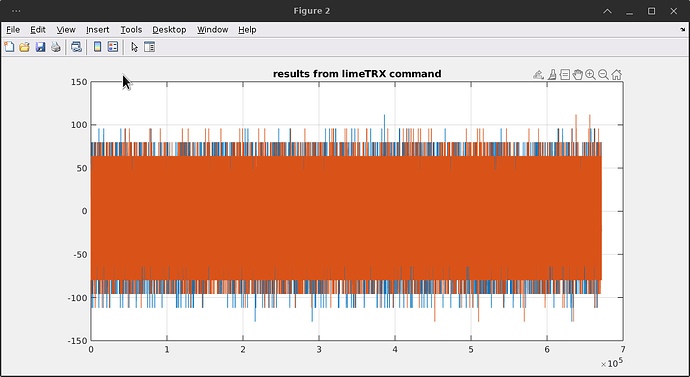
Task: Click the y-axis label 150
Action: (x=79, y=82)
